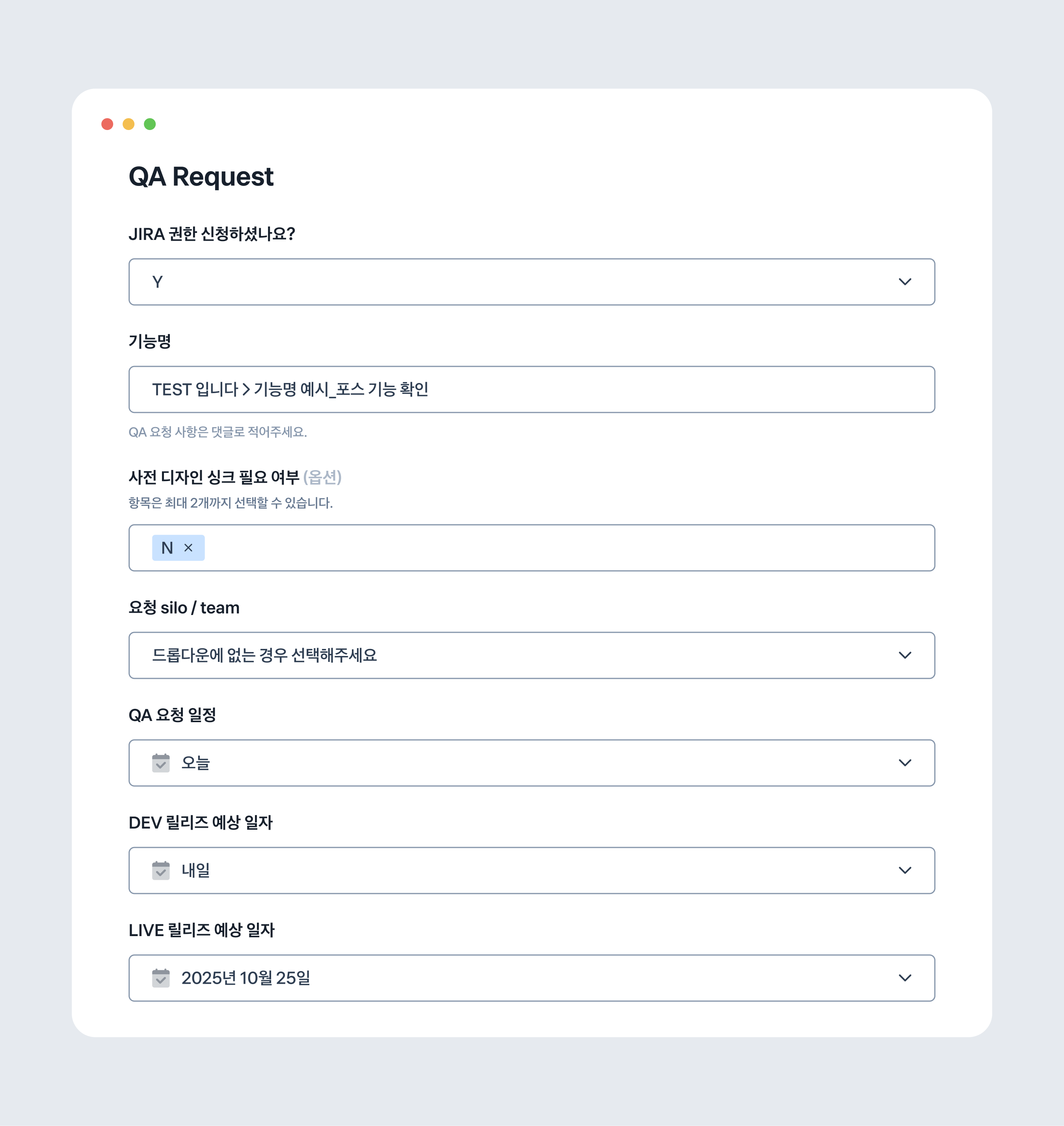Click the N selected tag chip
The image size is (1064, 1126).
(178, 548)
